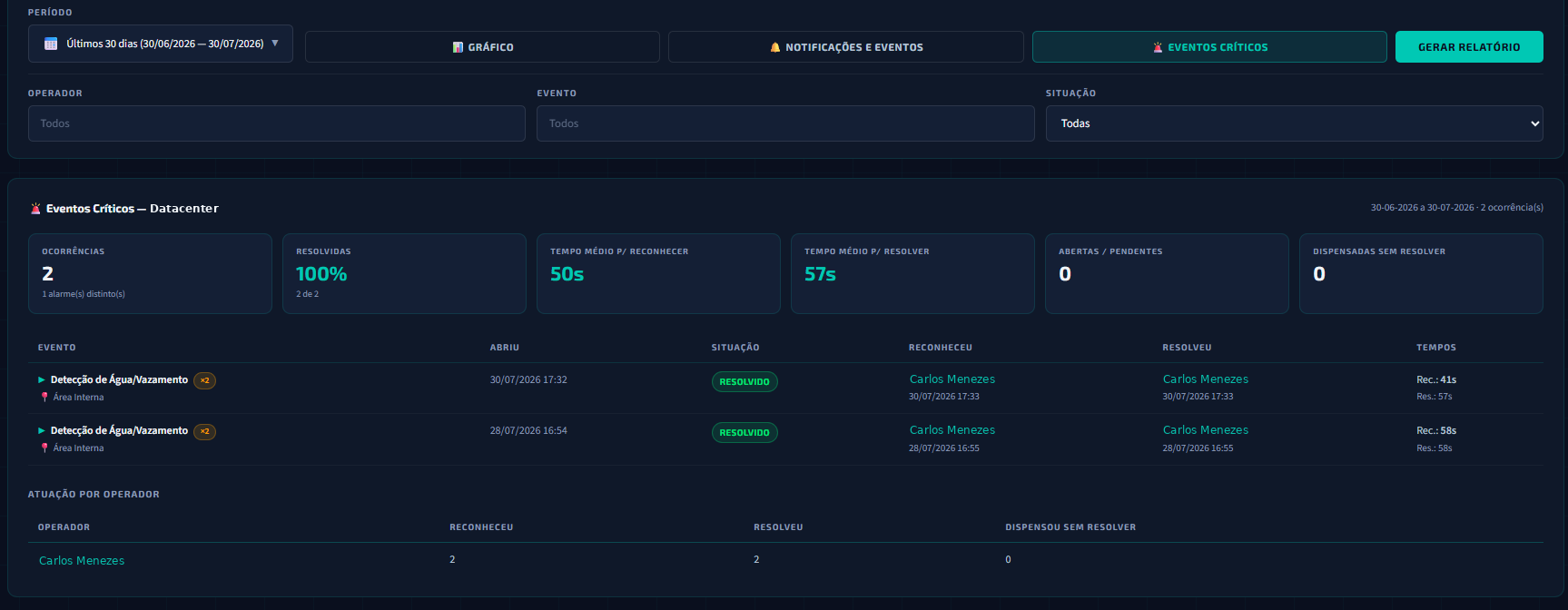The width and height of the screenshot is (1568, 610).
Task: Open Carlos Menezes under Reconheceu at 30/07/2026 17:33
Action: click(952, 379)
